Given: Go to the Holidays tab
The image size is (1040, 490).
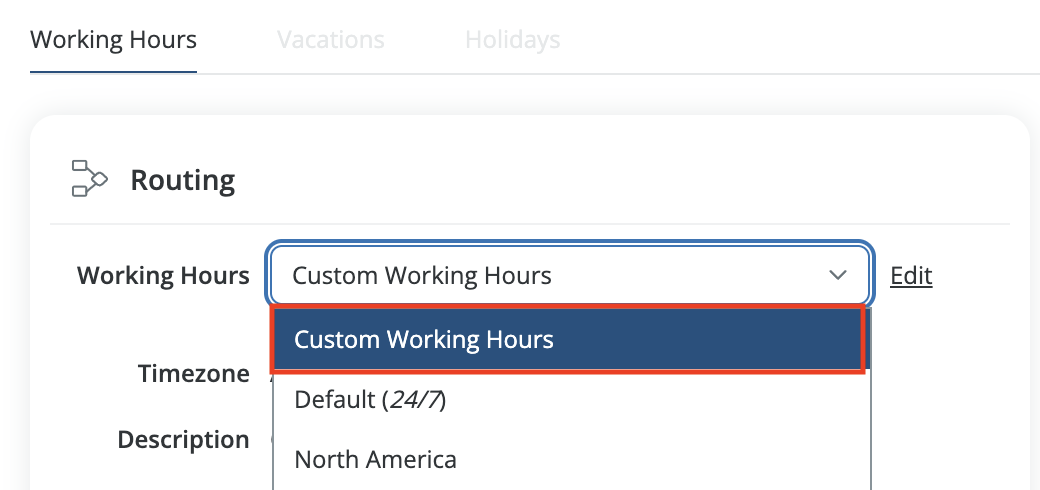Looking at the screenshot, I should point(512,40).
